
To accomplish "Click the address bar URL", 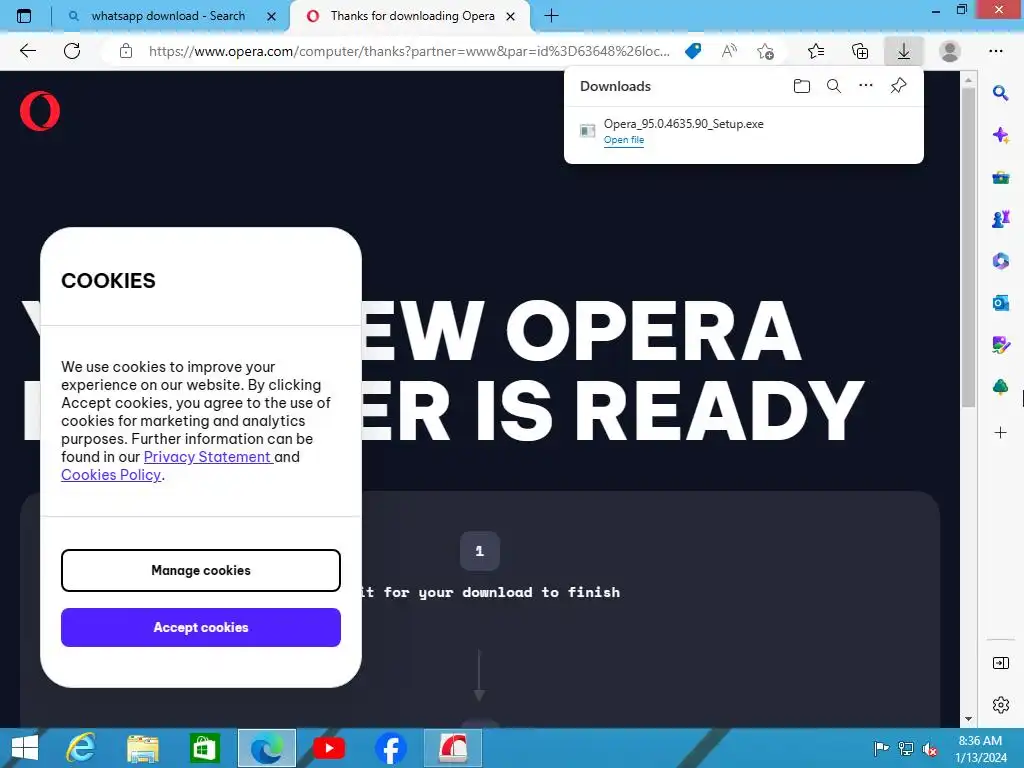I will point(409,51).
